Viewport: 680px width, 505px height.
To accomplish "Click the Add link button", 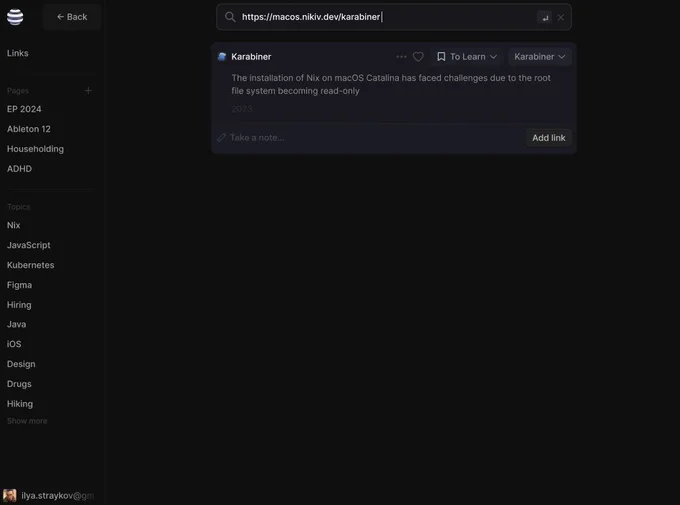I will click(549, 138).
